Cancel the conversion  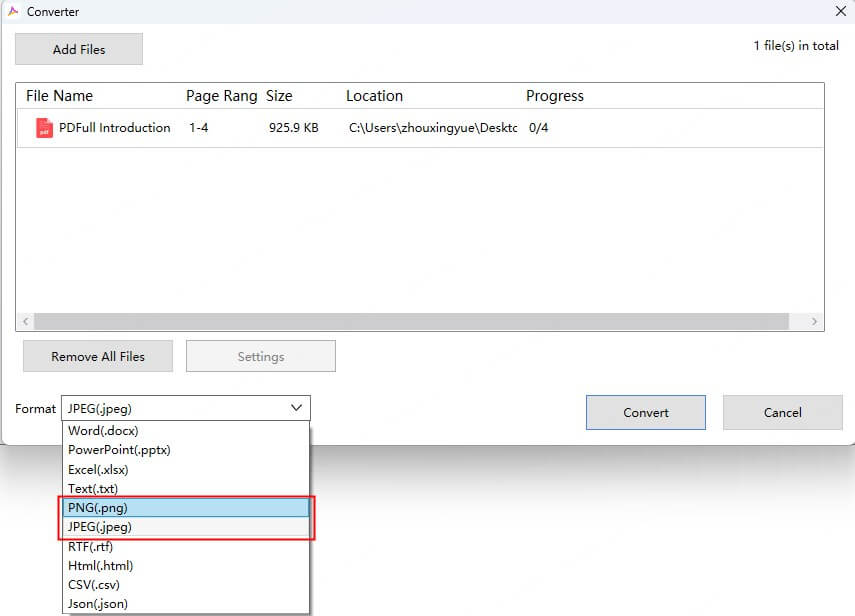click(782, 412)
